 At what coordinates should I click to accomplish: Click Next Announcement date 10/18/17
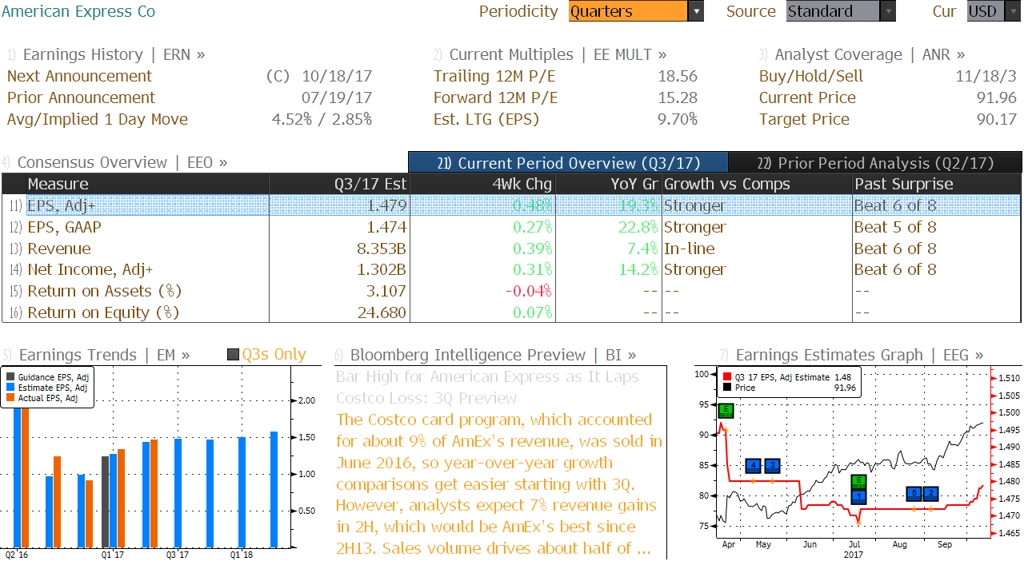pos(337,76)
